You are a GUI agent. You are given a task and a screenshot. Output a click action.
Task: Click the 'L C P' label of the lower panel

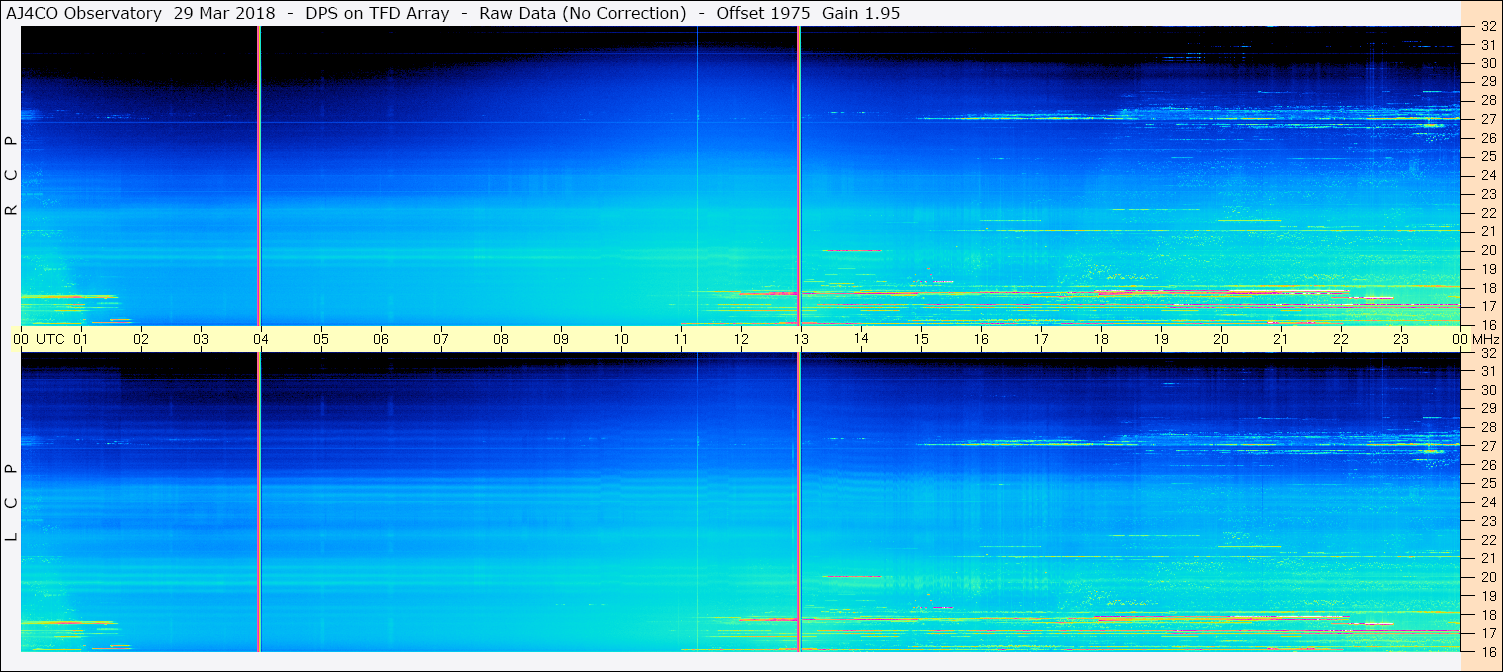click(12, 503)
